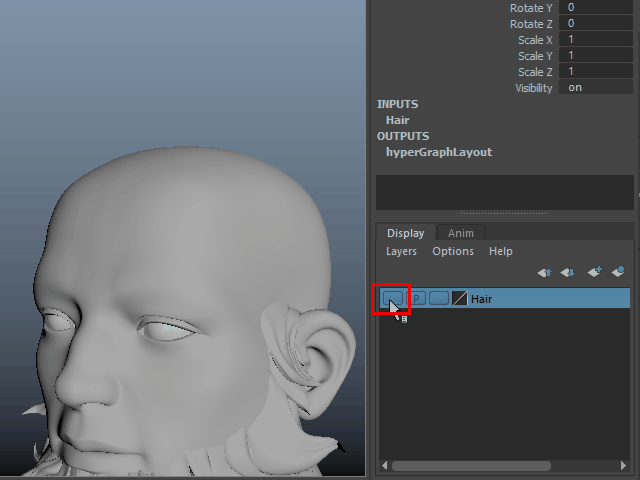Click the Scale X value field
Image resolution: width=640 pixels, height=480 pixels.
pos(598,40)
